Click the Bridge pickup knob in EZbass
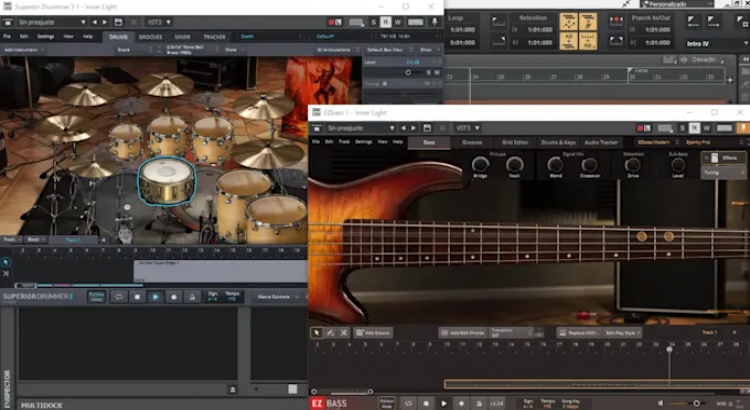 click(480, 165)
